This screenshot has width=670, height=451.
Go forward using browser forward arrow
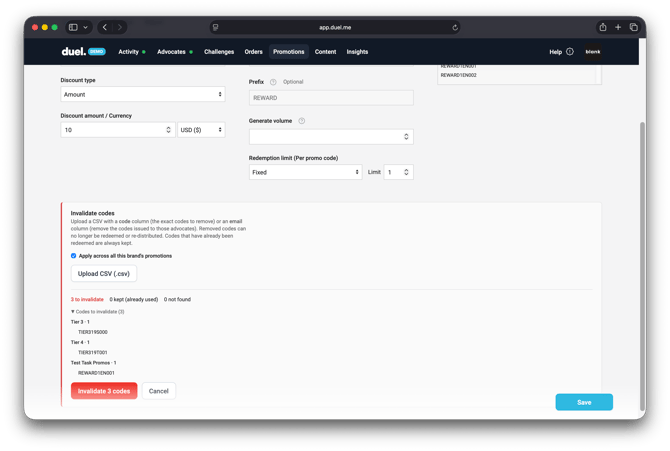click(120, 27)
